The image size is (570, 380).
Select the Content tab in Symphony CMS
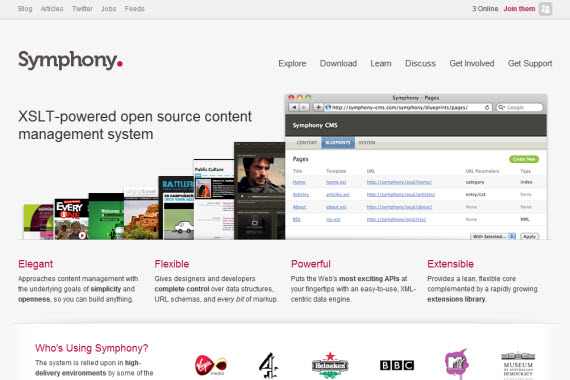(306, 143)
